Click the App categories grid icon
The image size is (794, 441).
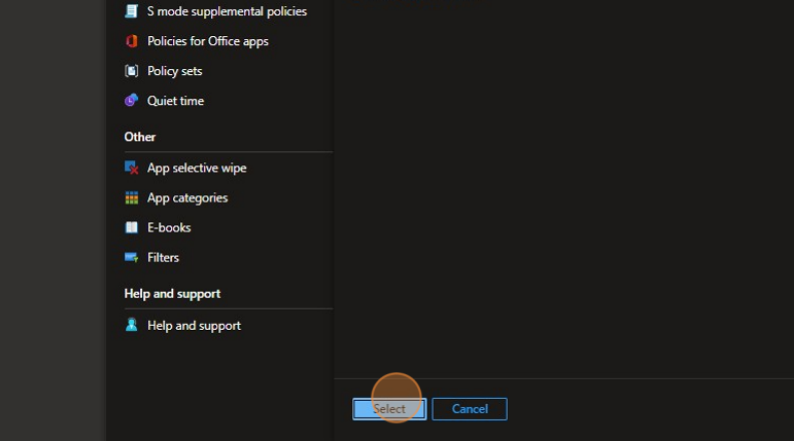click(x=131, y=198)
